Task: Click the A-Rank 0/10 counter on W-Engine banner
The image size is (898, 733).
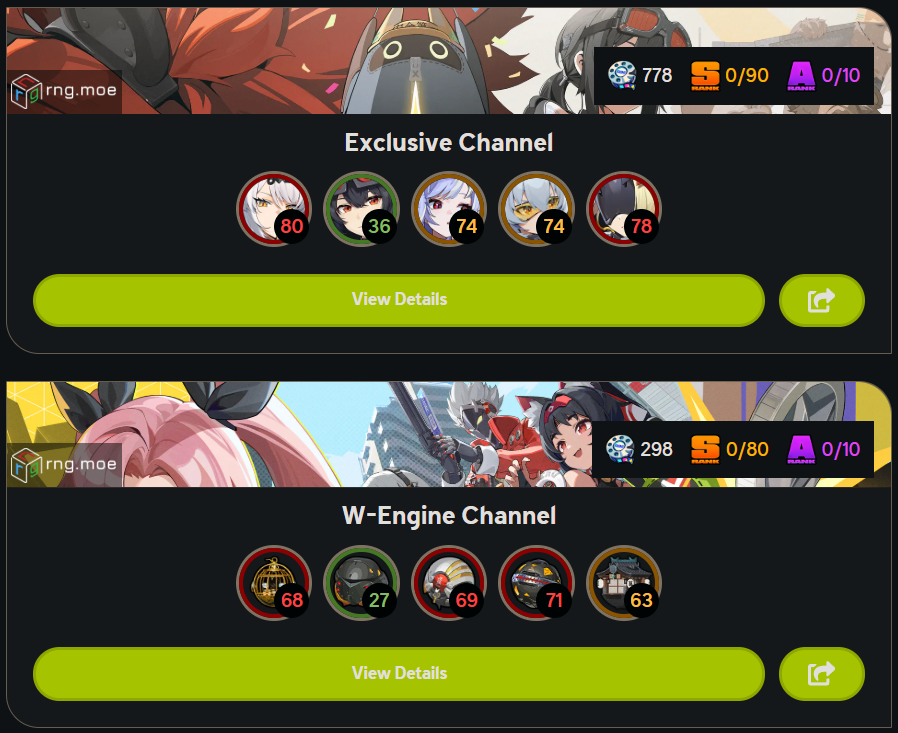Action: pyautogui.click(x=824, y=449)
